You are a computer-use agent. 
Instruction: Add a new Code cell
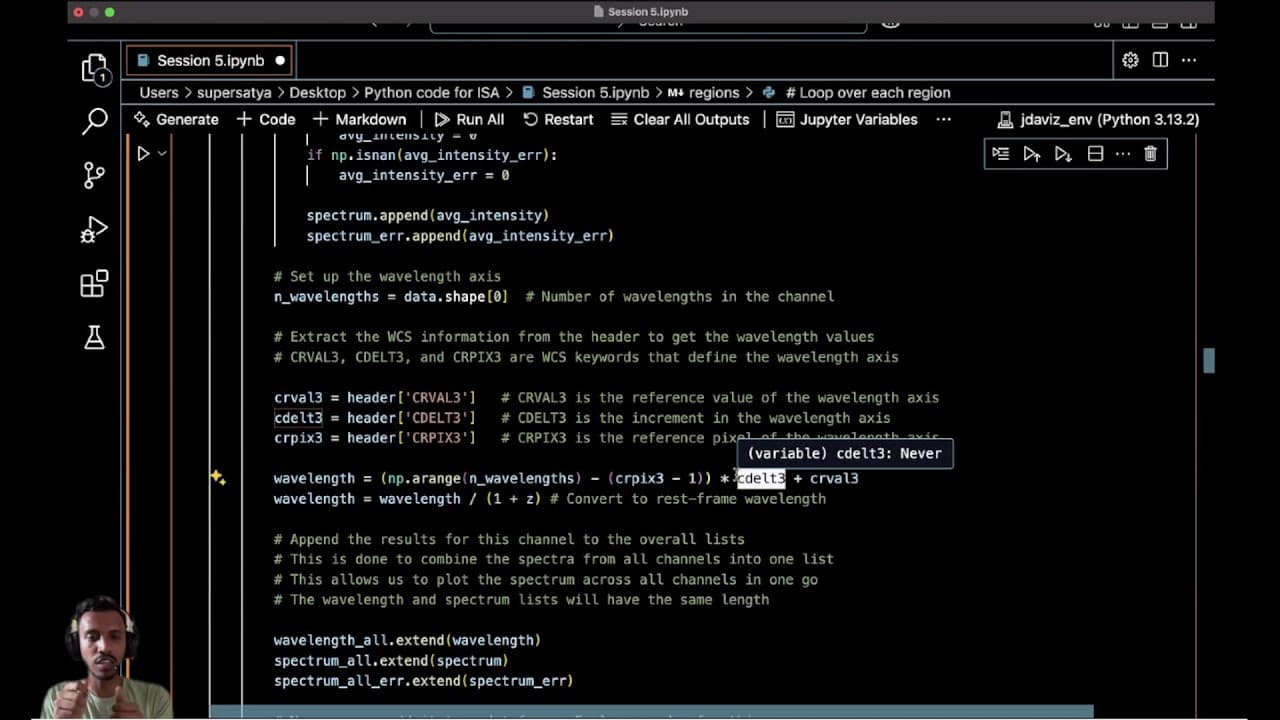[266, 119]
